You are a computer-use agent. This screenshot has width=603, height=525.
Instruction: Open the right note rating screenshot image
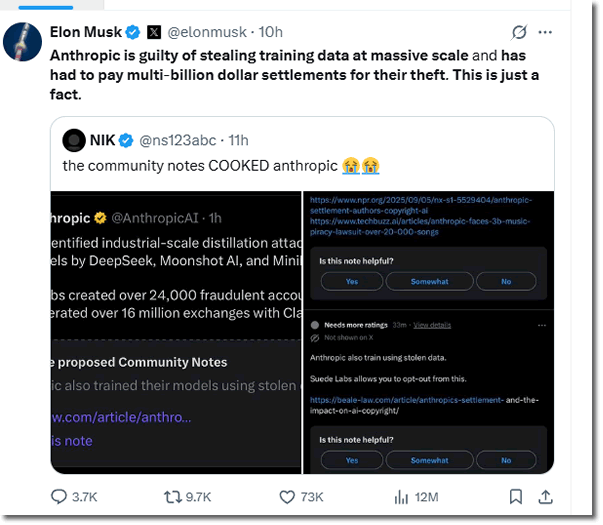(x=429, y=331)
